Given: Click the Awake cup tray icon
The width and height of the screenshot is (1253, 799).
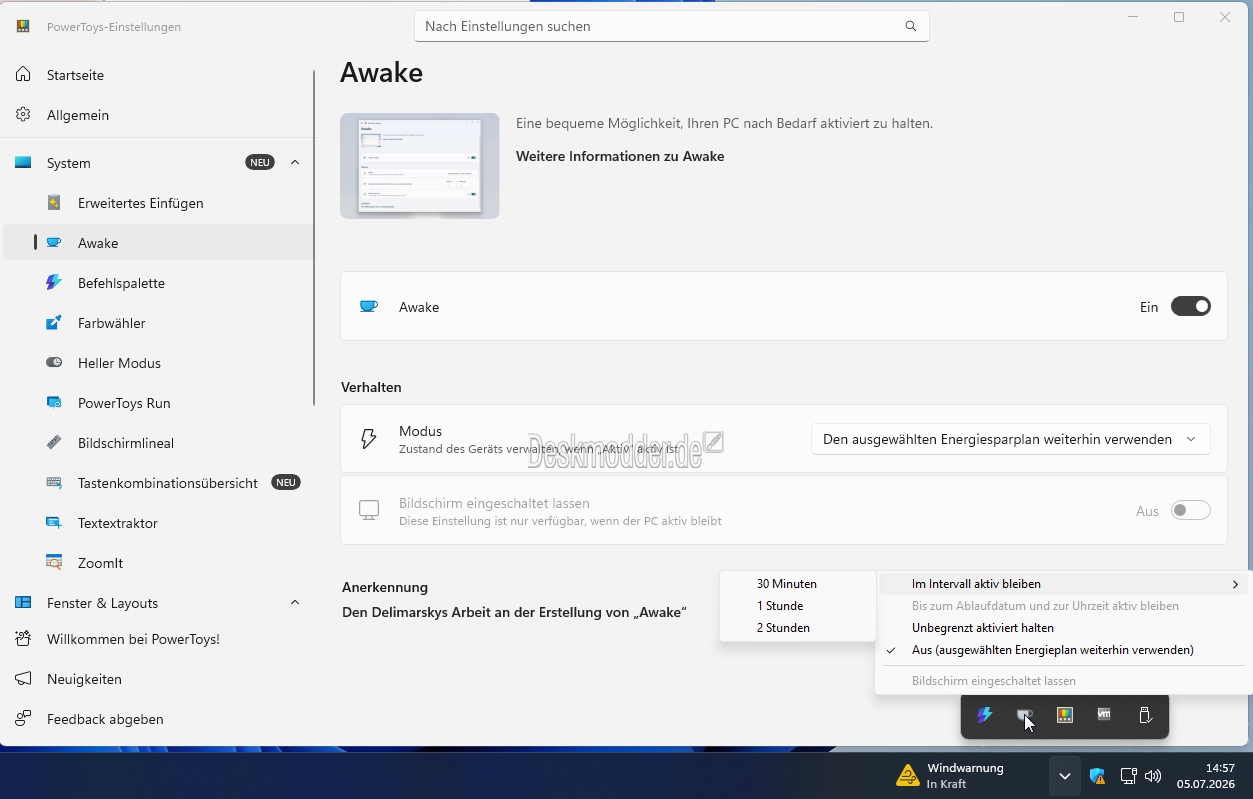Looking at the screenshot, I should 1025,715.
